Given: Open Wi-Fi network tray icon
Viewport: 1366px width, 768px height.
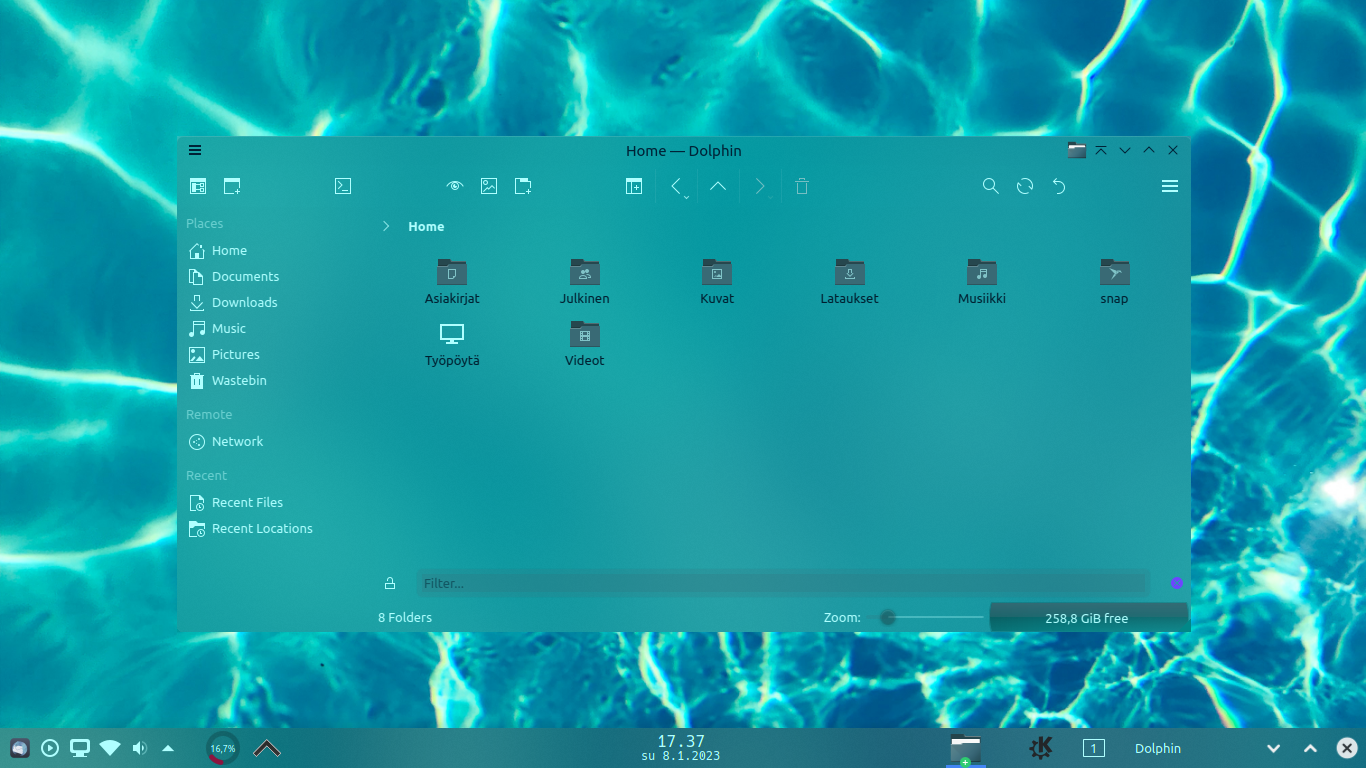Looking at the screenshot, I should click(110, 748).
